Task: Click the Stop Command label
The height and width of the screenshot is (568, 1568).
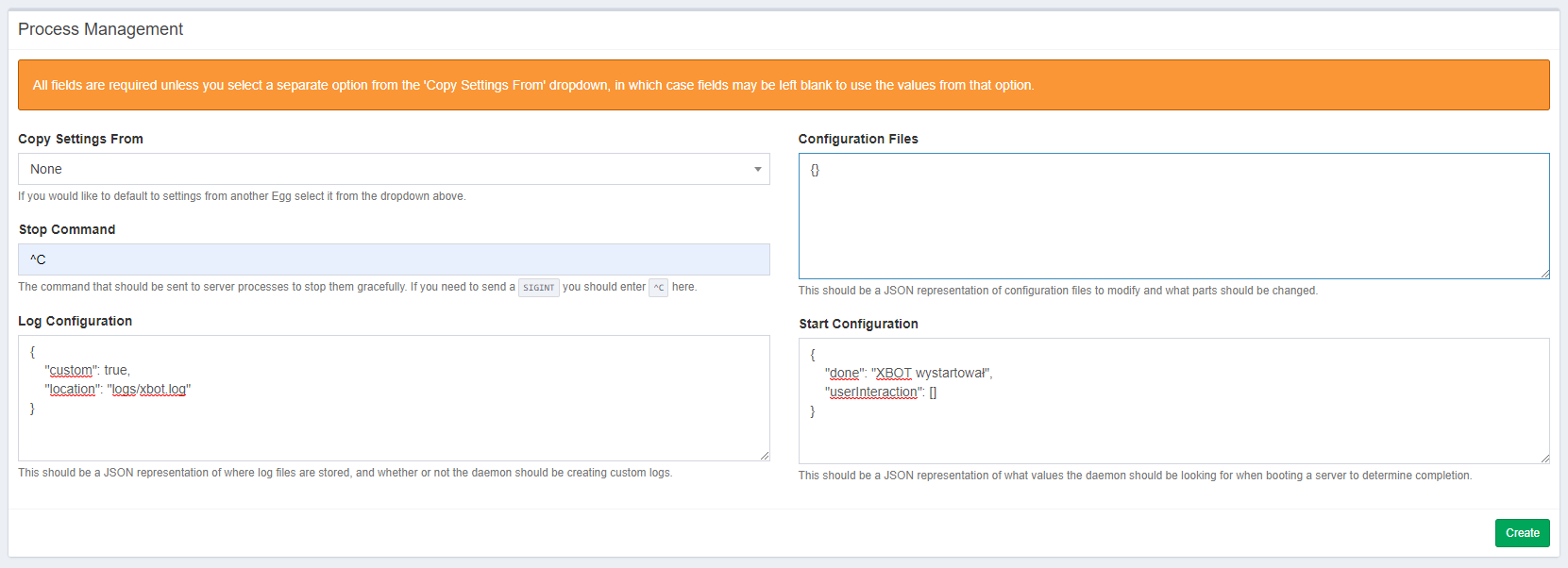Action: pos(67,229)
